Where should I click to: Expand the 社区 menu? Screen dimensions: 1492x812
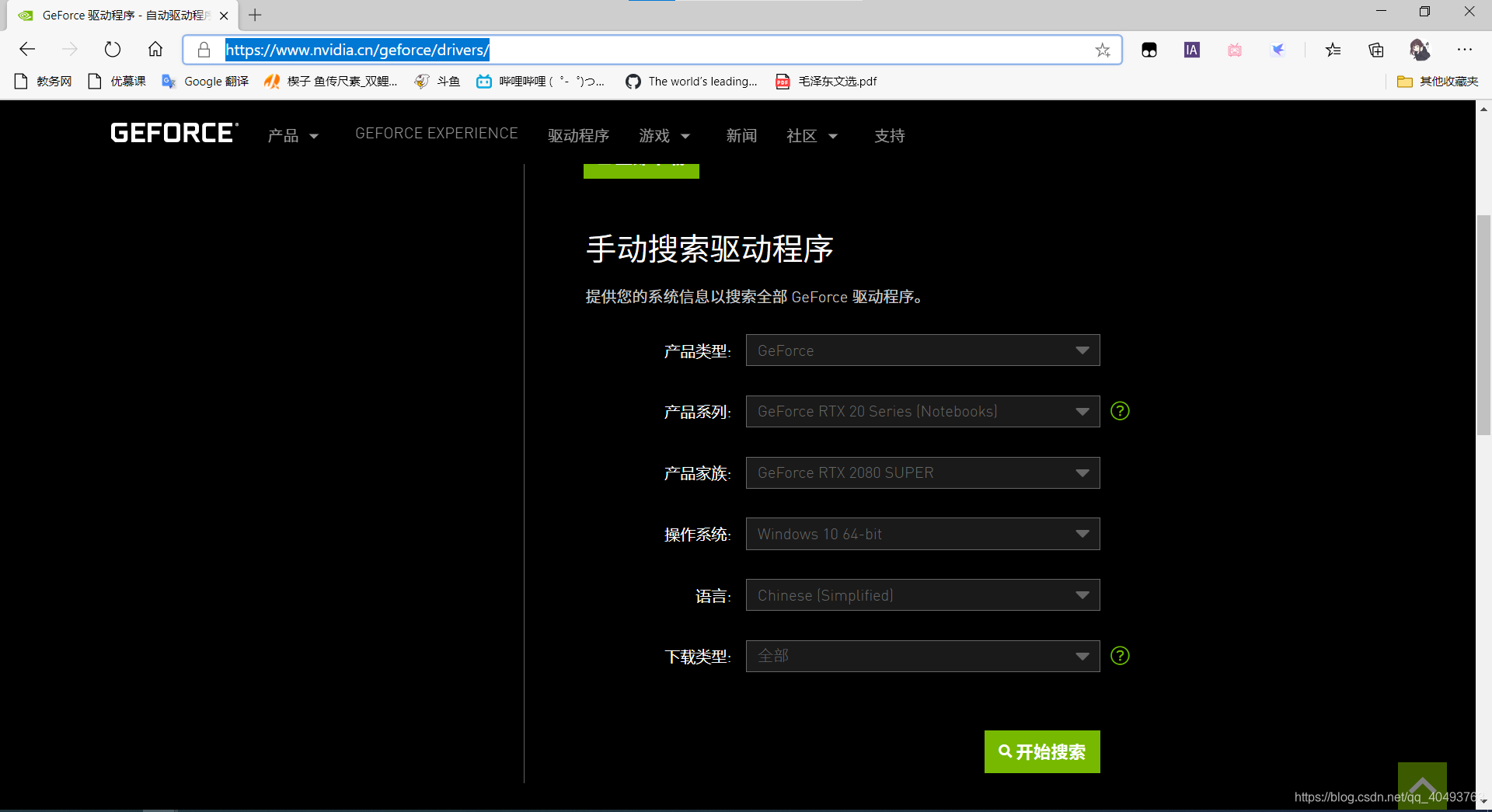tap(812, 136)
